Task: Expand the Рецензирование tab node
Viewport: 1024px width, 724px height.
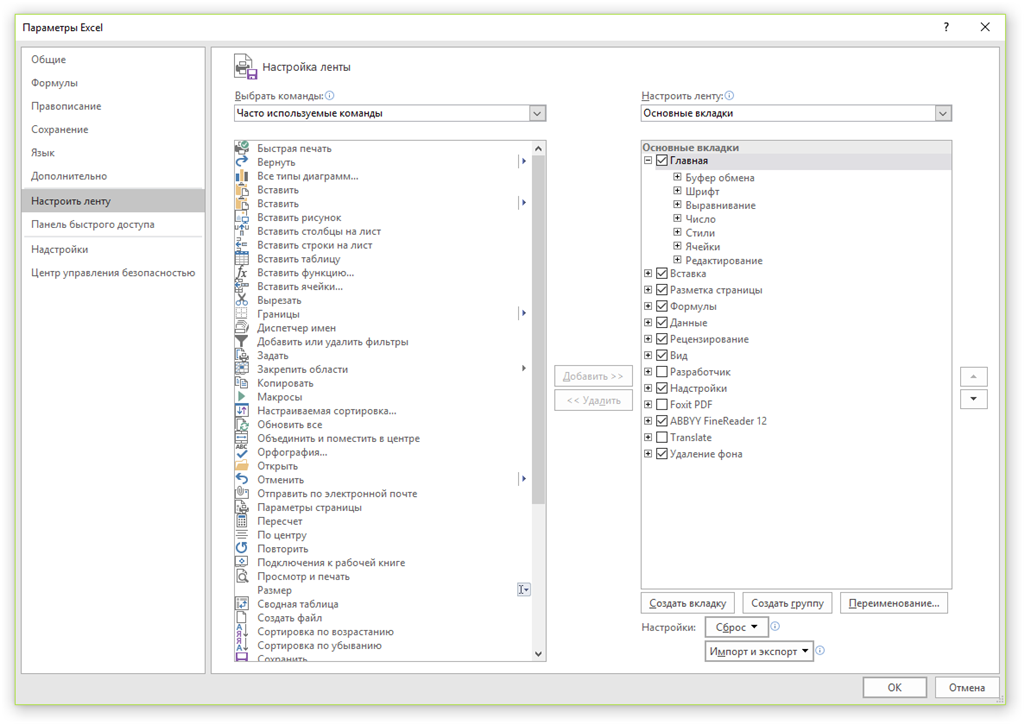Action: pos(648,339)
